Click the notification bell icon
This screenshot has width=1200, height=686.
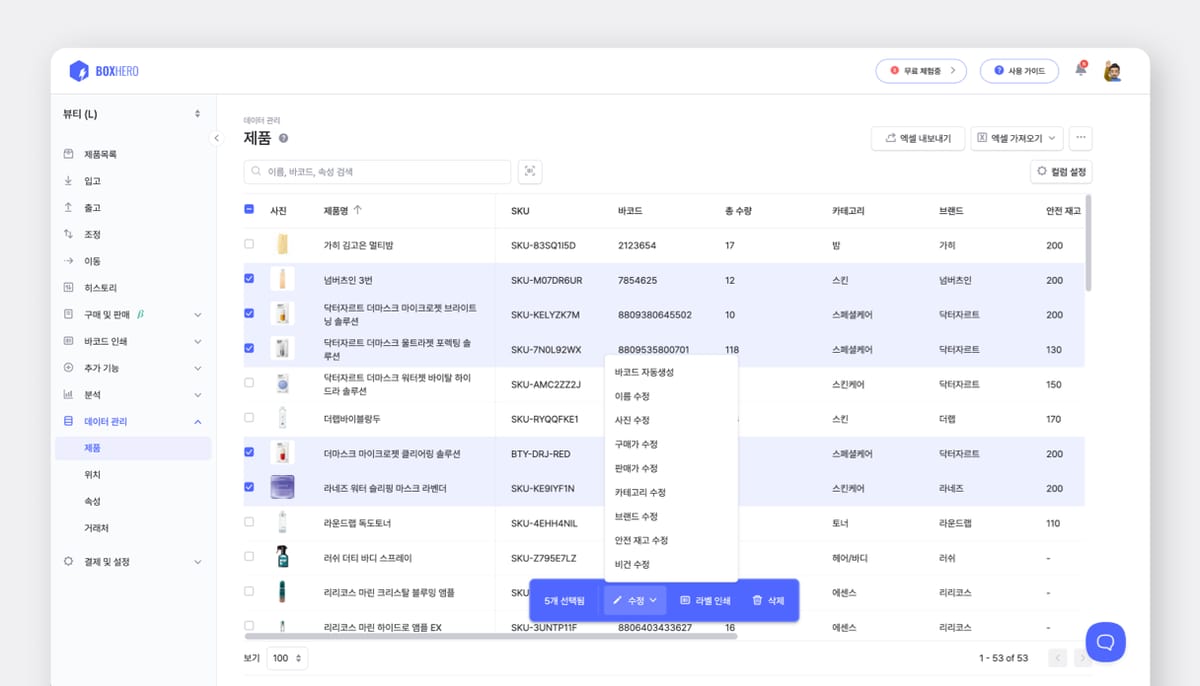[1080, 70]
